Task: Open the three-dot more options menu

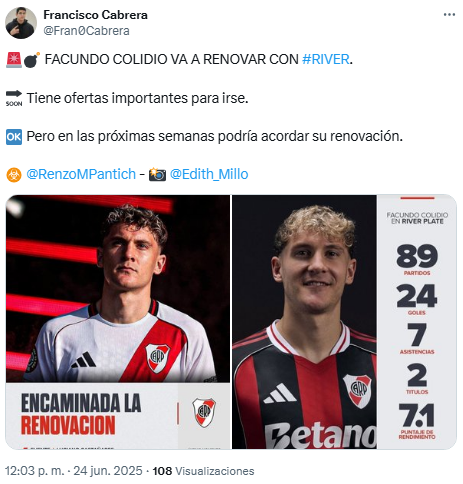Action: (x=449, y=15)
